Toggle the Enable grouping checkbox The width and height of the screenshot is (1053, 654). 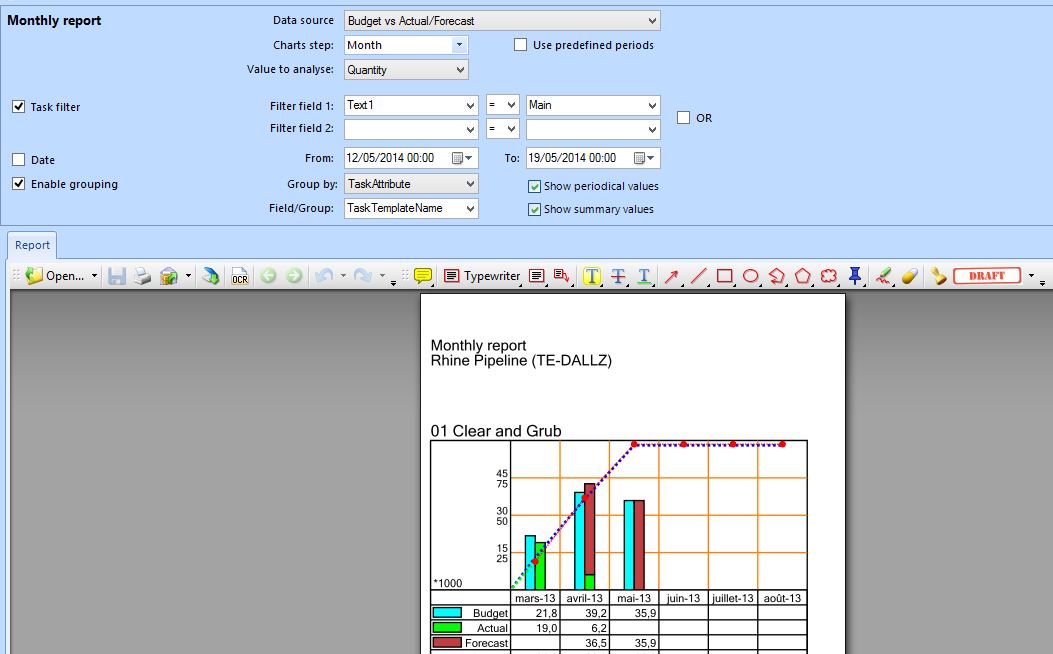tap(19, 184)
